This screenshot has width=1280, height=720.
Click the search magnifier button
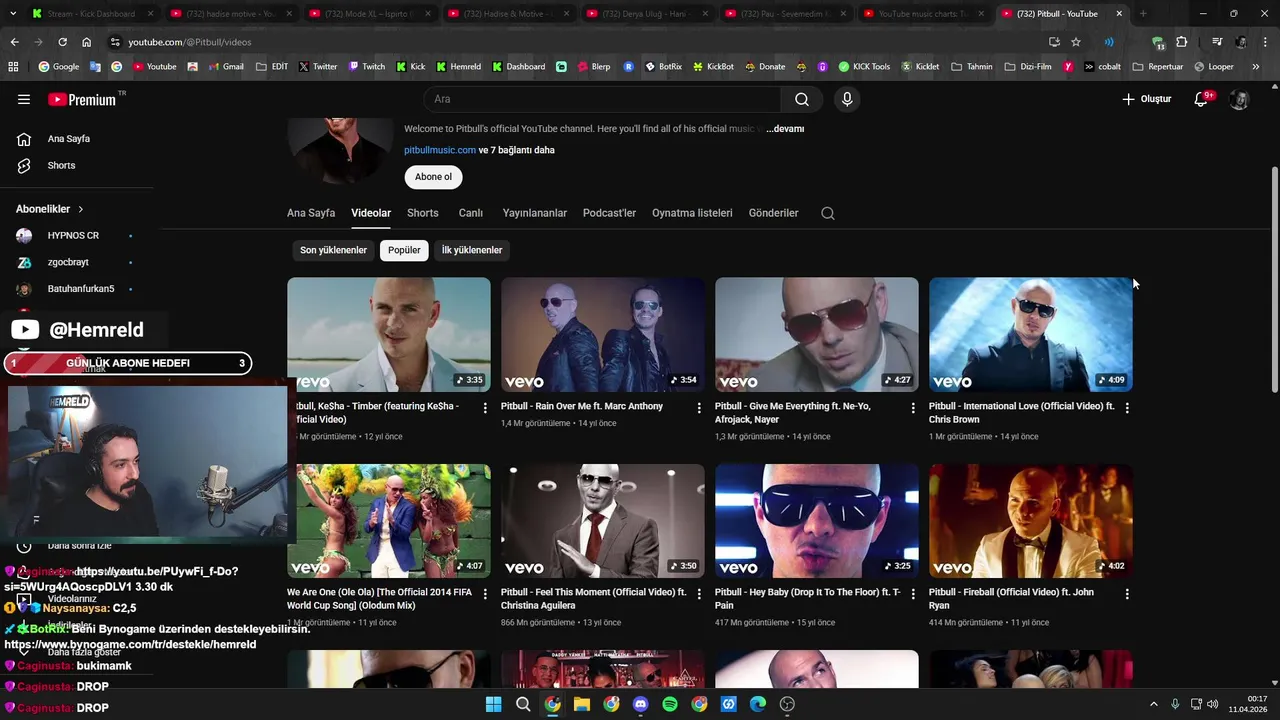click(802, 99)
